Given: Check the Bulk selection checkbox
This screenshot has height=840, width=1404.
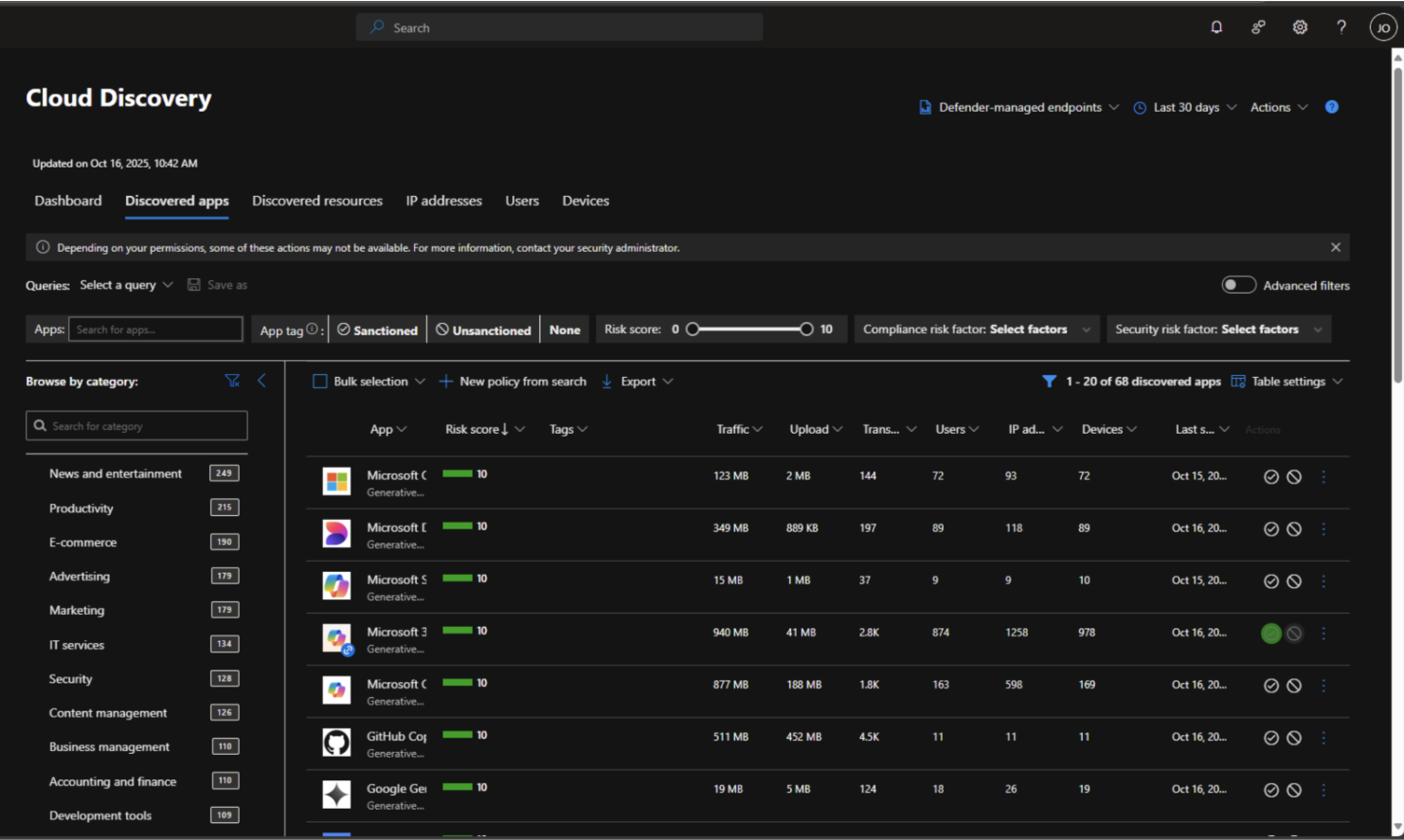Looking at the screenshot, I should pos(320,382).
